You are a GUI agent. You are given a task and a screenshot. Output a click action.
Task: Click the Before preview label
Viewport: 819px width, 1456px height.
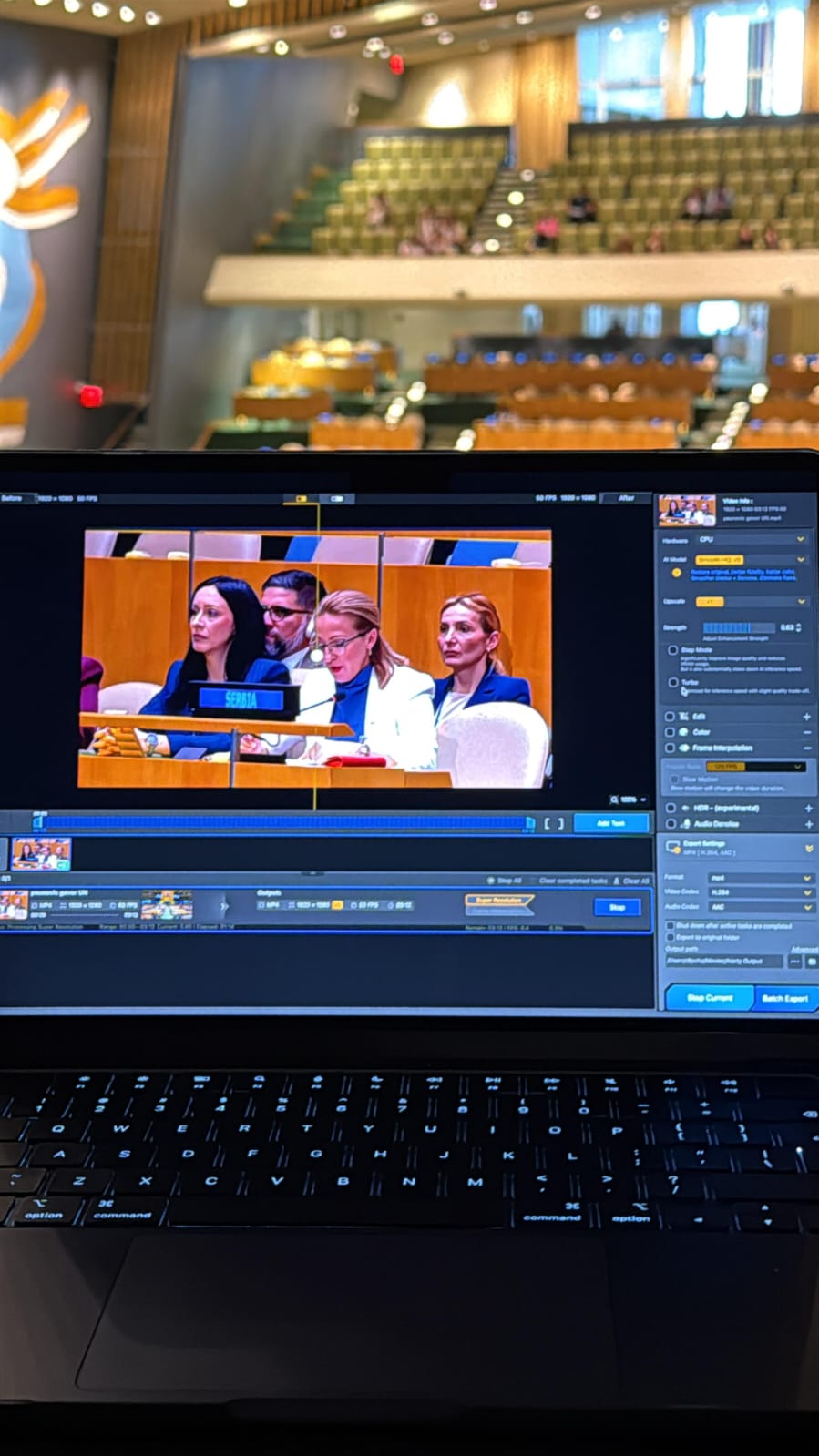[x=12, y=499]
